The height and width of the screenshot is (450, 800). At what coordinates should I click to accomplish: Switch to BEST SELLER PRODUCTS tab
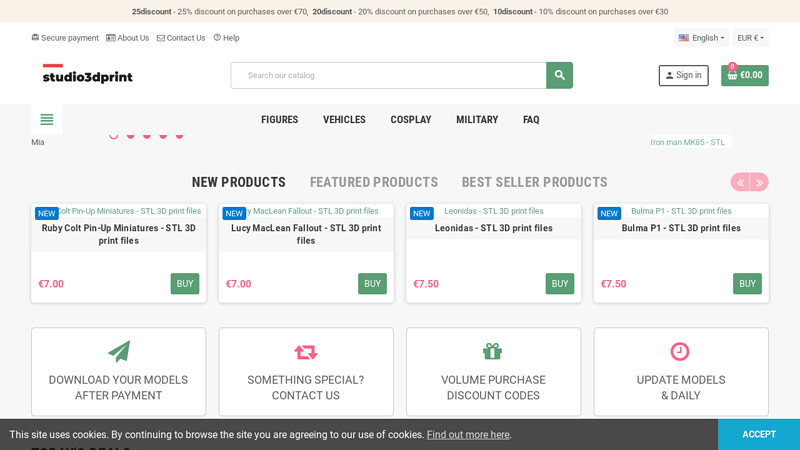535,182
